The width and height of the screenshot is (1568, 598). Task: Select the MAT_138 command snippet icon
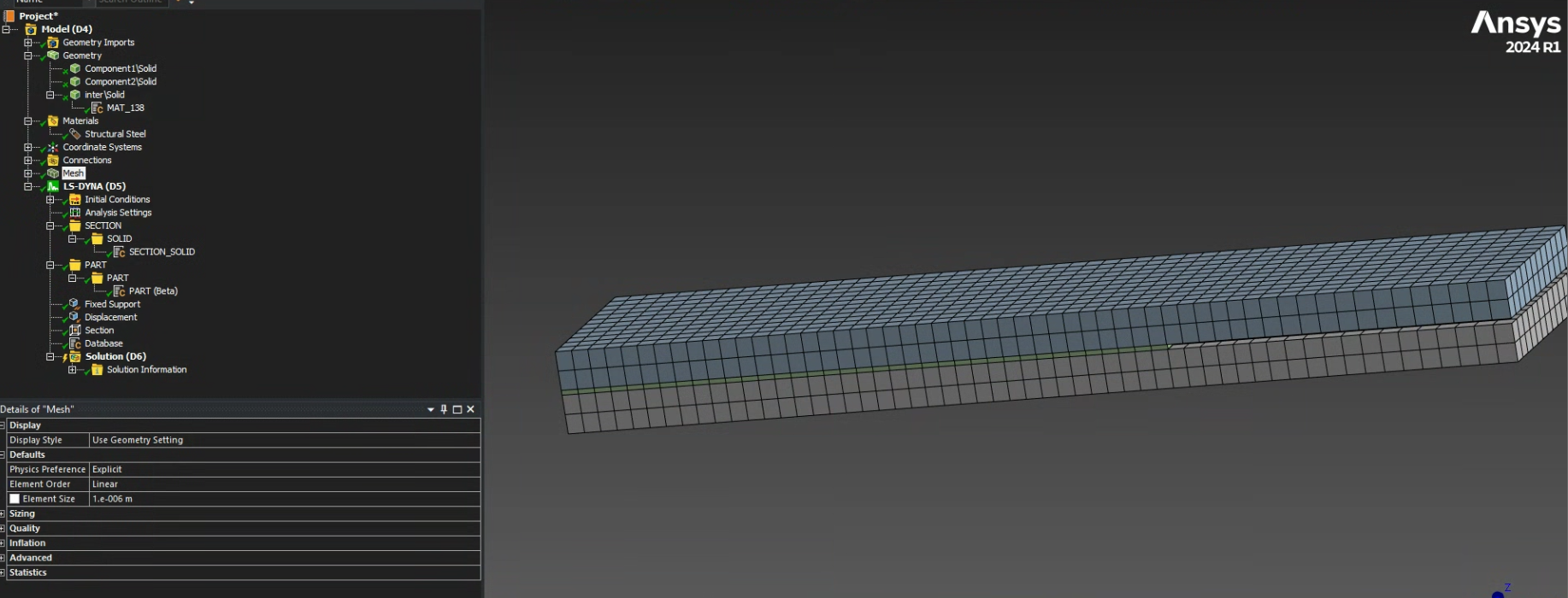click(97, 108)
